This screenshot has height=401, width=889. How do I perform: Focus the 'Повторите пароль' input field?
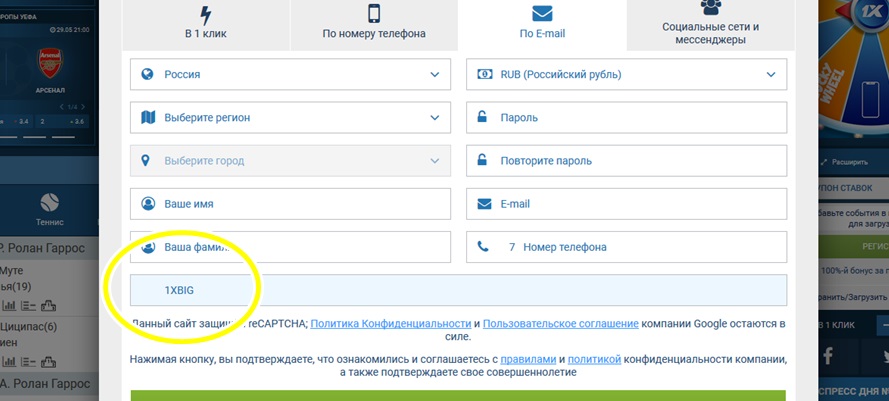click(x=626, y=161)
